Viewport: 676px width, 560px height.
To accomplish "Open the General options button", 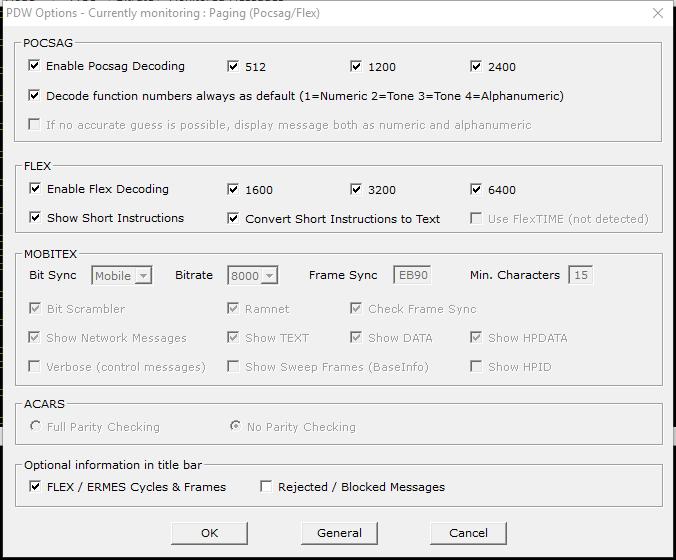I will click(x=339, y=533).
